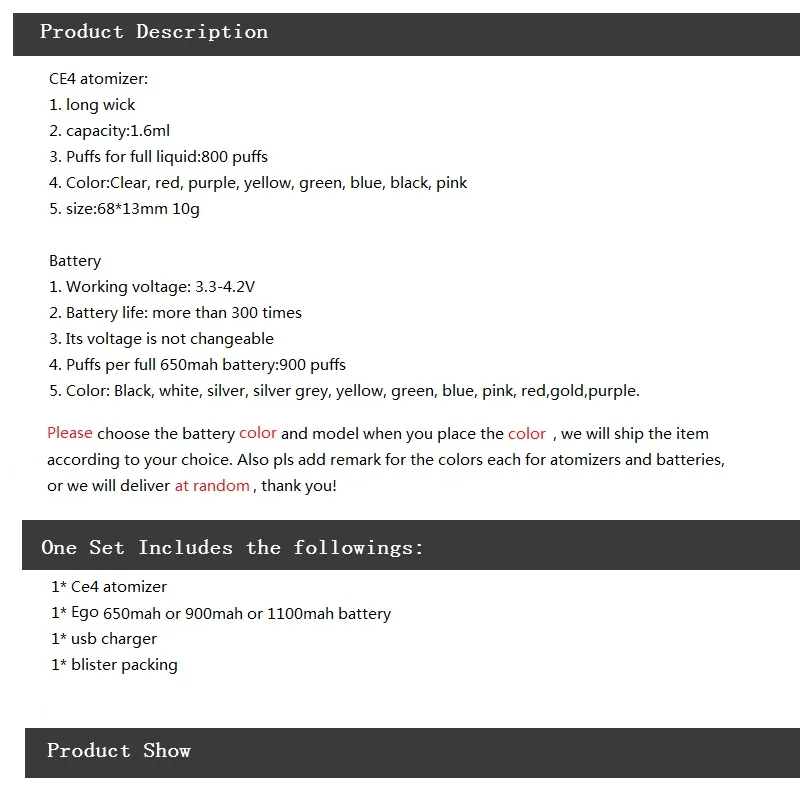Image resolution: width=800 pixels, height=798 pixels.
Task: Click the red 'Please' word
Action: click(70, 433)
